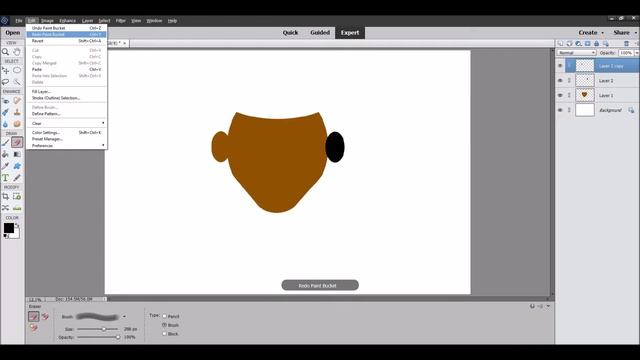The image size is (640, 360).
Task: Select the Pencil eraser type
Action: point(164,316)
